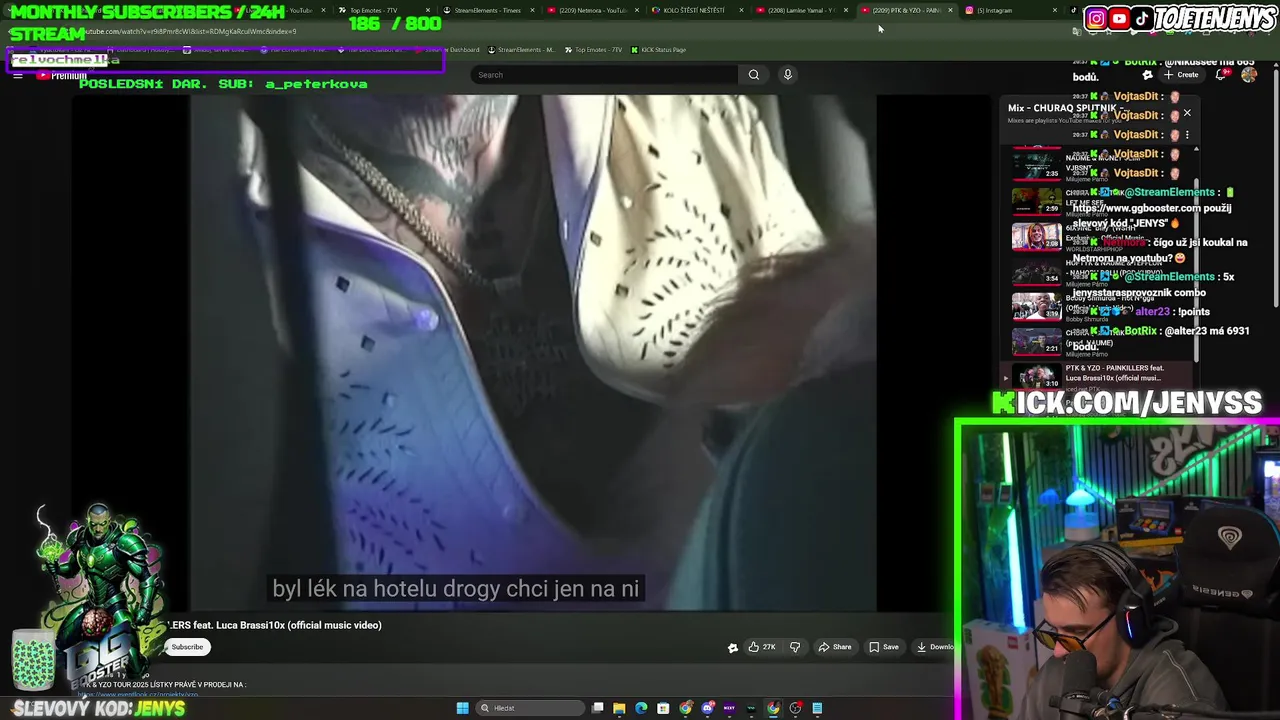Screen dimensions: 1280x720
Task: Open the OBS Studio taskbar icon
Action: pyautogui.click(x=795, y=708)
